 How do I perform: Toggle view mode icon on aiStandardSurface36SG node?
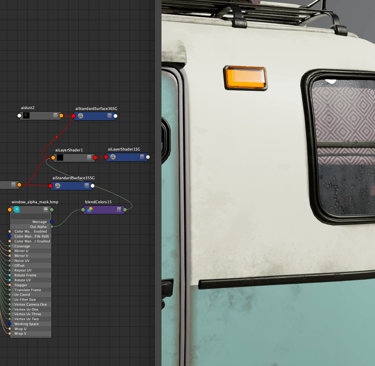click(x=109, y=116)
